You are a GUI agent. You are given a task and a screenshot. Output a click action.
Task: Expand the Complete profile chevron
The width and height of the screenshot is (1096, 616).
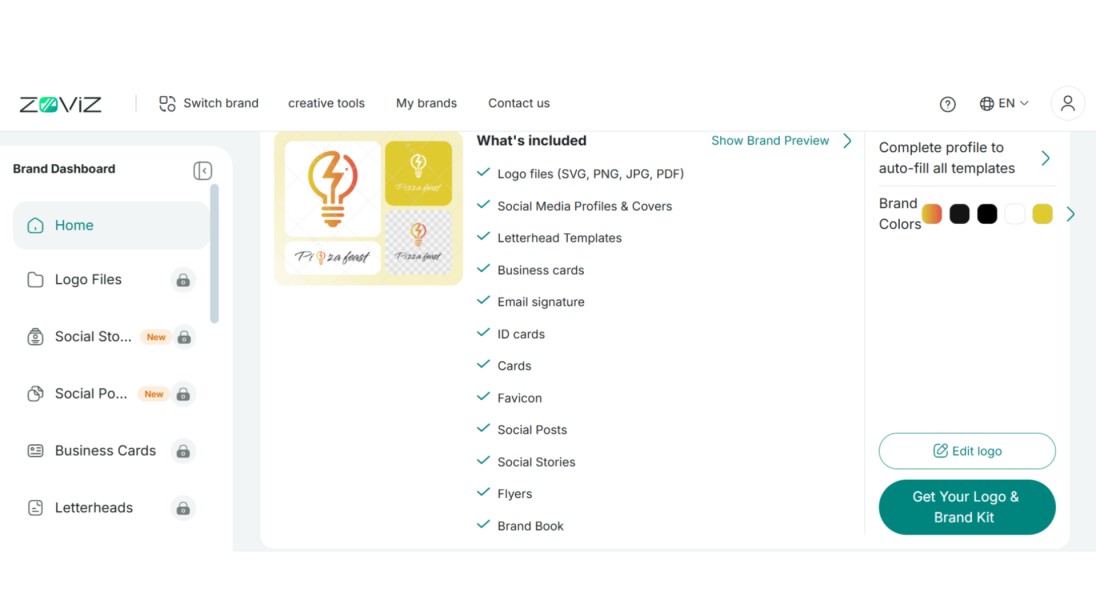[x=1045, y=158]
